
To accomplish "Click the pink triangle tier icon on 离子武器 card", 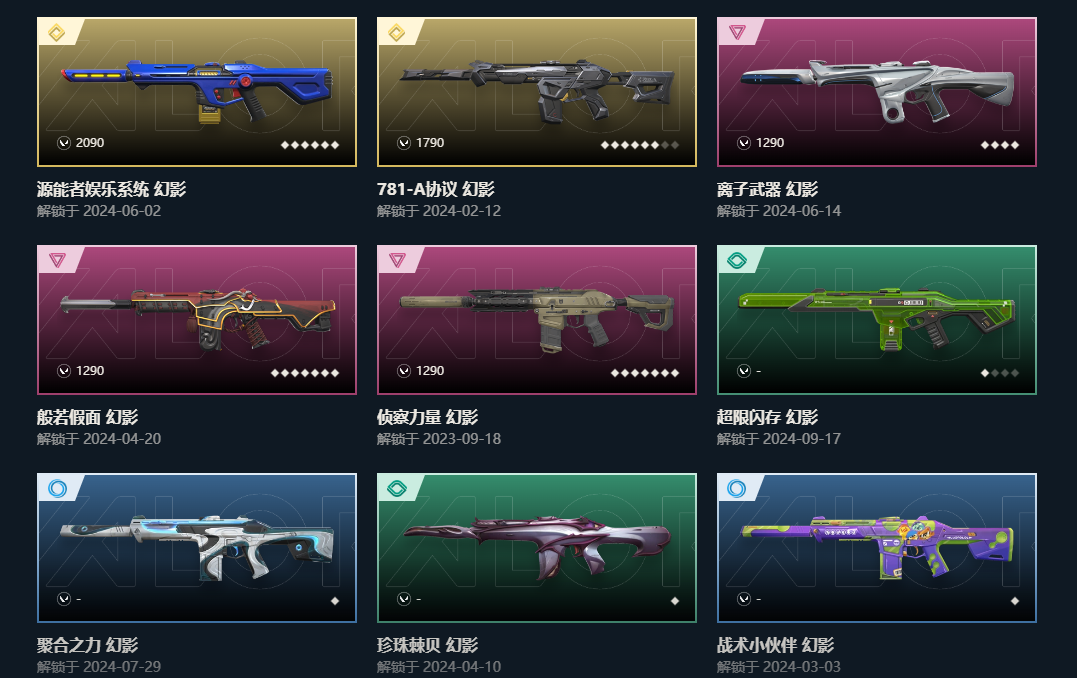I will coord(736,32).
